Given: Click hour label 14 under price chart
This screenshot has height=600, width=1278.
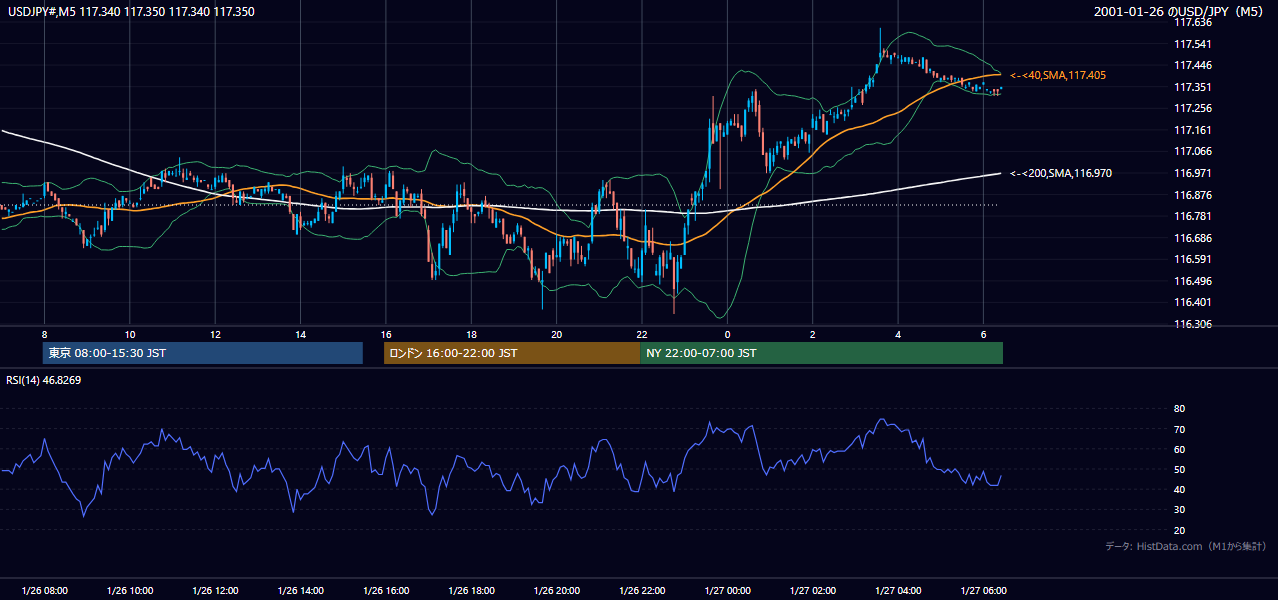Looking at the screenshot, I should click(x=300, y=334).
